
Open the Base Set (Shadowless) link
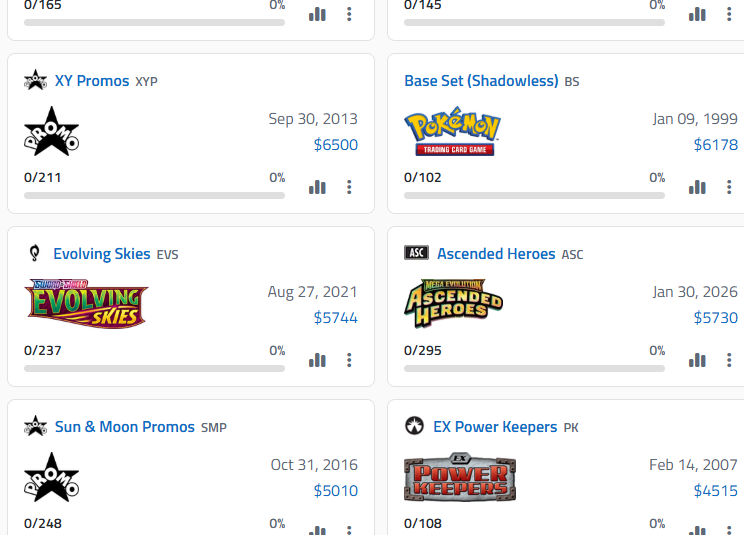pyautogui.click(x=481, y=81)
